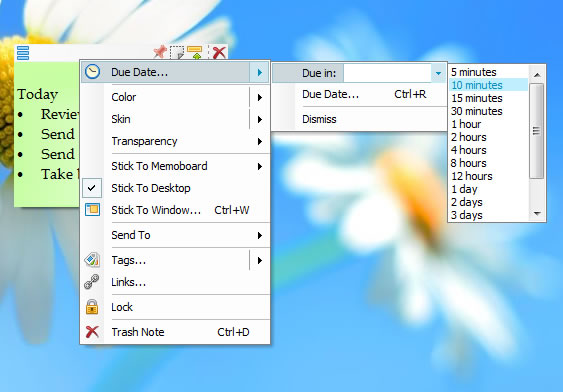Image resolution: width=563 pixels, height=392 pixels.
Task: Click the chain Links icon
Action: pyautogui.click(x=92, y=282)
